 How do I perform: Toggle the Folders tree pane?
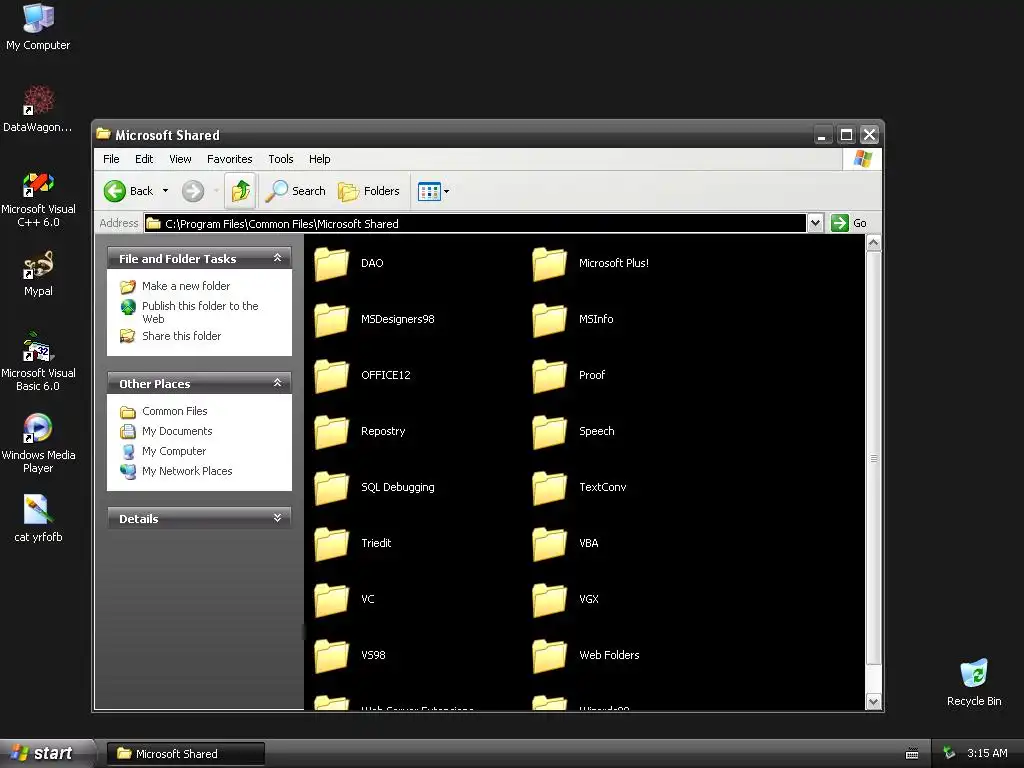pyautogui.click(x=368, y=191)
